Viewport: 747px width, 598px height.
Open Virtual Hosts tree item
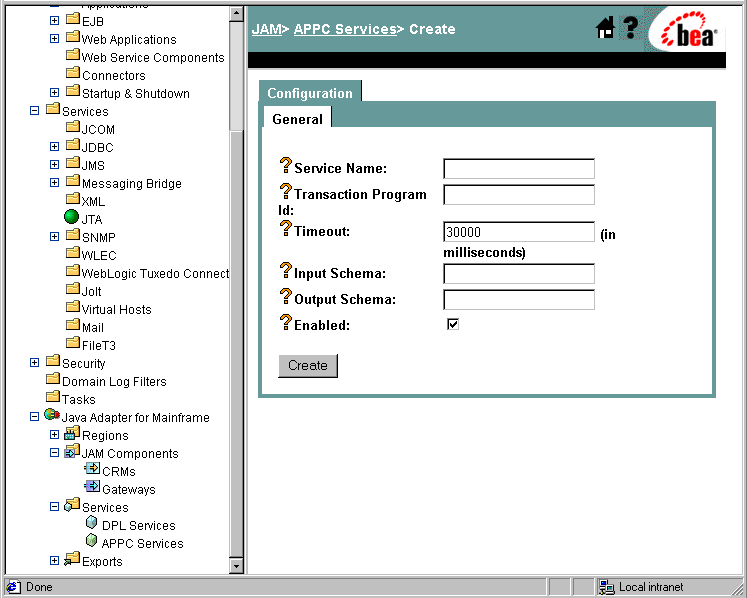117,310
